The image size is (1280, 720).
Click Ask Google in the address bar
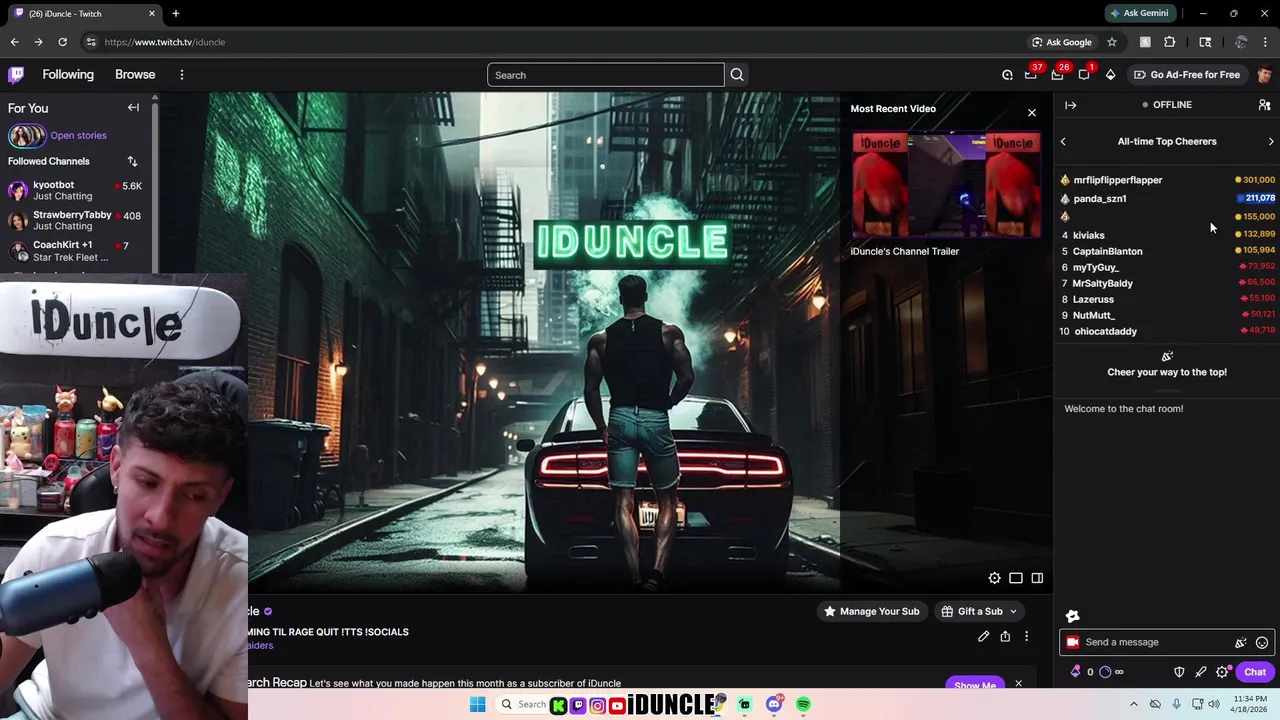click(x=1061, y=42)
